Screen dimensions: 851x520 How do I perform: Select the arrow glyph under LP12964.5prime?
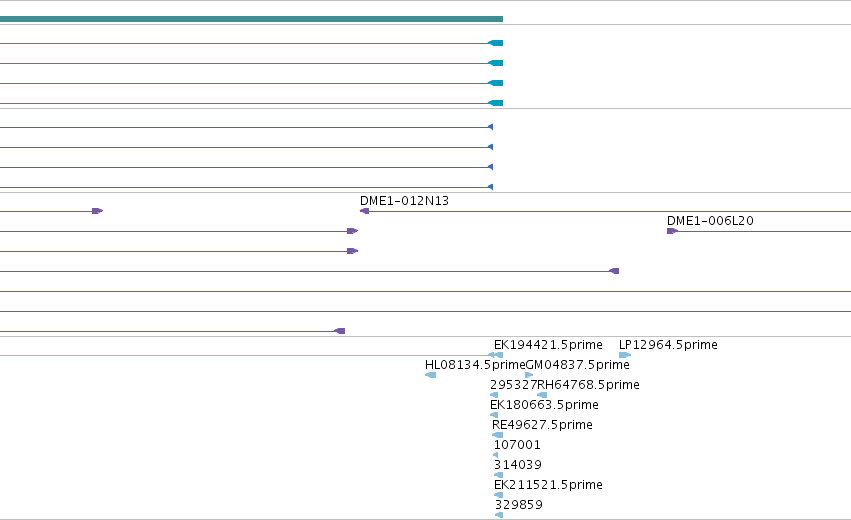point(625,355)
